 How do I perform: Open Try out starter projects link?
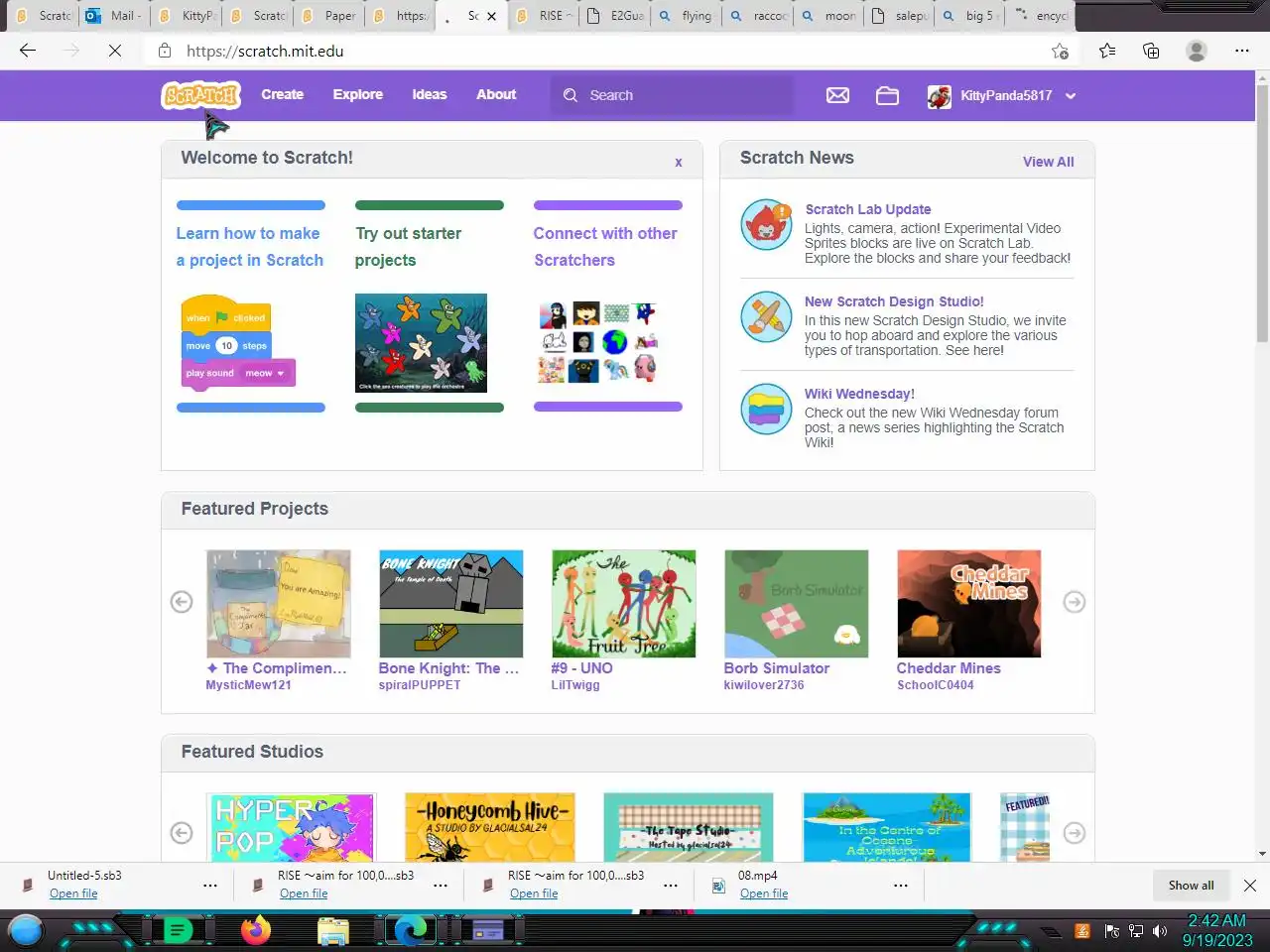(x=408, y=247)
